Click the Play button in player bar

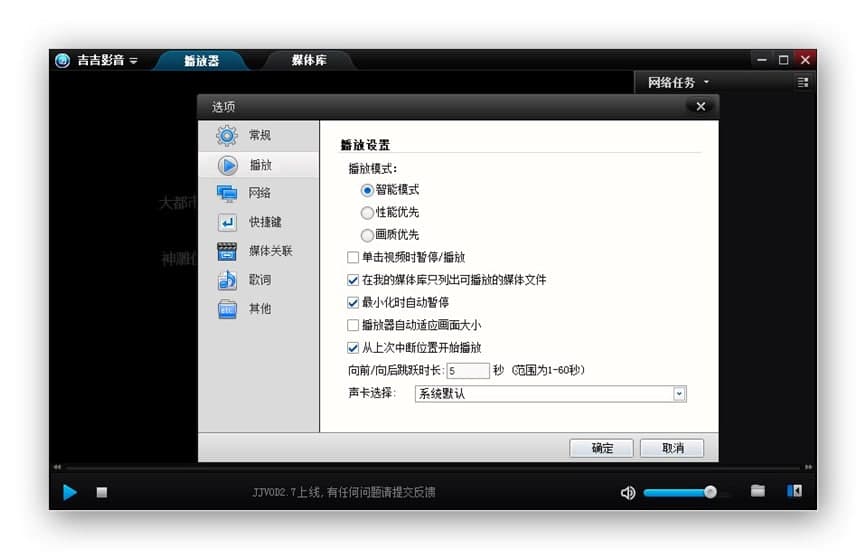70,492
